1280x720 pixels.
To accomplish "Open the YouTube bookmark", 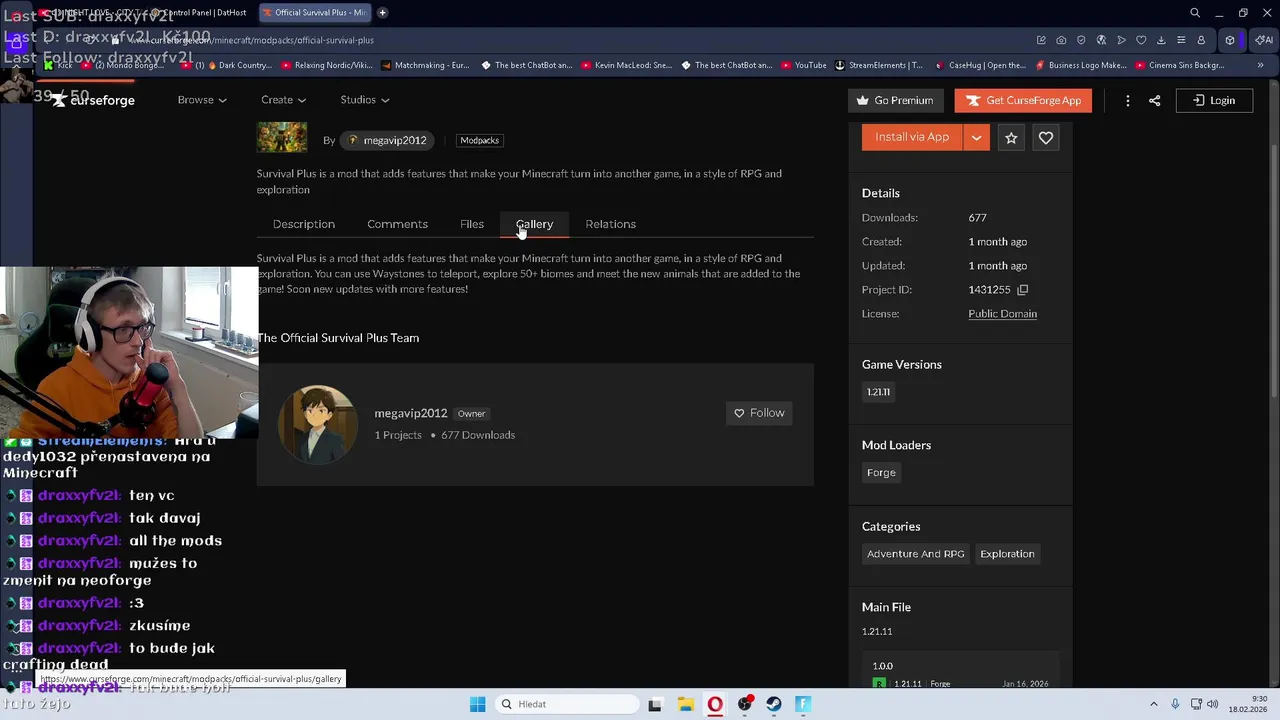I will (803, 65).
